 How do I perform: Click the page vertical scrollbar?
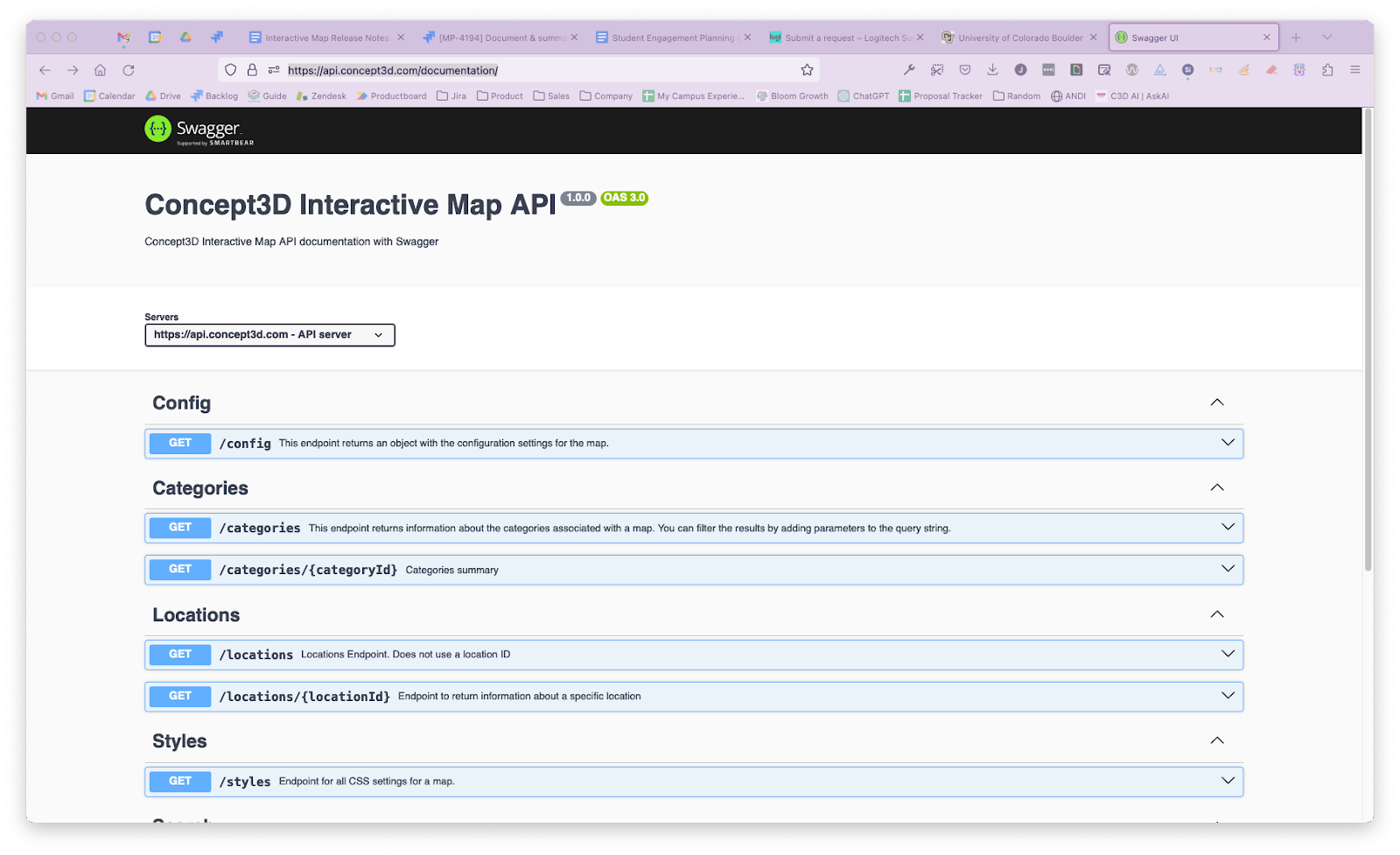[1368, 341]
